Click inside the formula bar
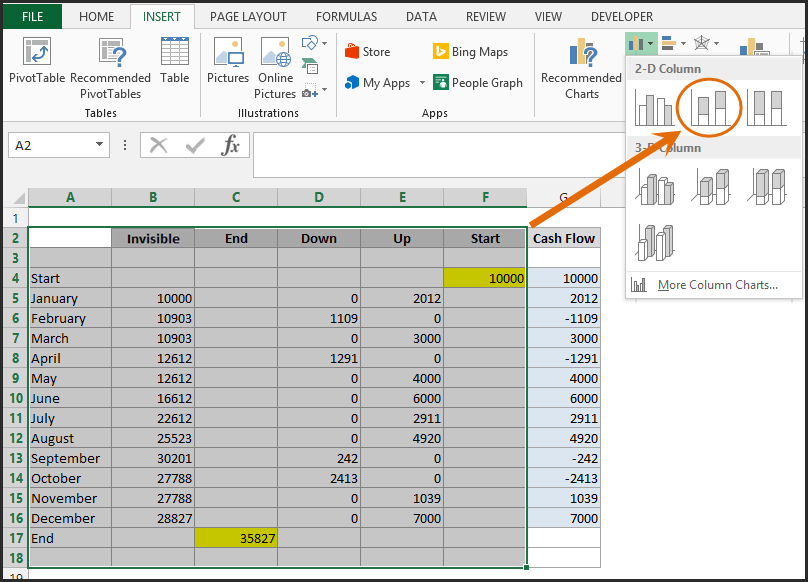The height and width of the screenshot is (582, 808). click(439, 155)
